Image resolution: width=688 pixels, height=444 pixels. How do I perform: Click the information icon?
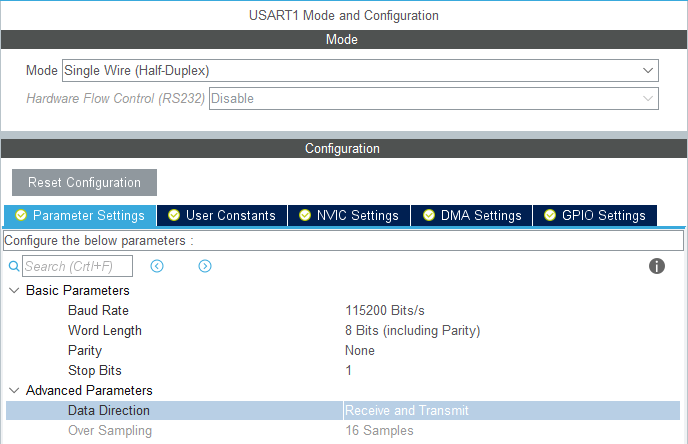657,266
